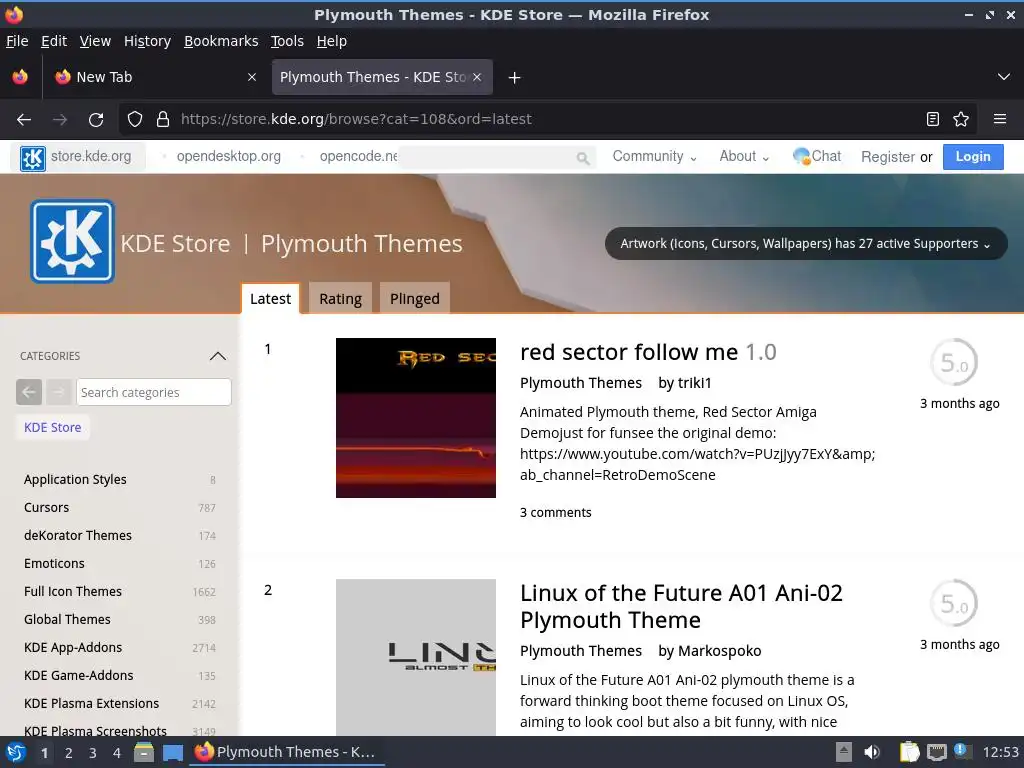Go back to the previous page
Image resolution: width=1024 pixels, height=768 pixels.
point(24,120)
